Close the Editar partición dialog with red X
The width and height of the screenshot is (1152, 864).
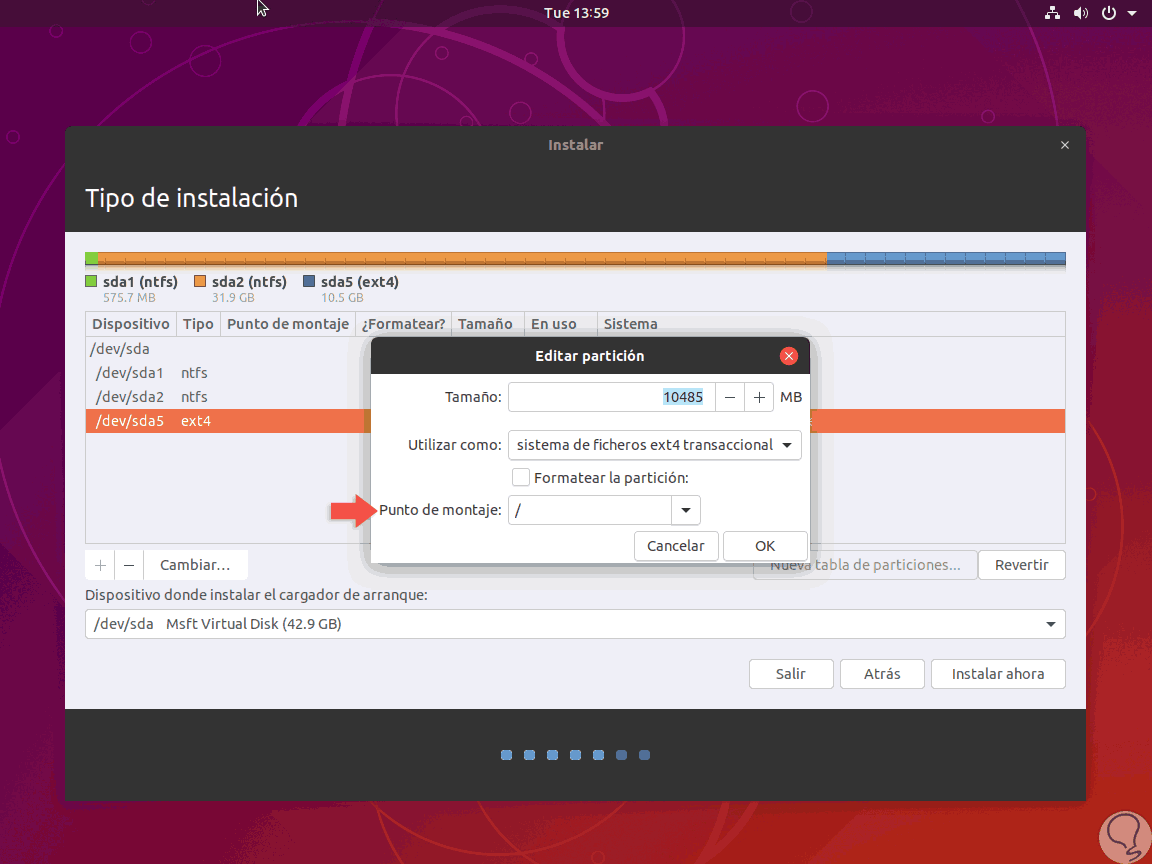pyautogui.click(x=788, y=356)
